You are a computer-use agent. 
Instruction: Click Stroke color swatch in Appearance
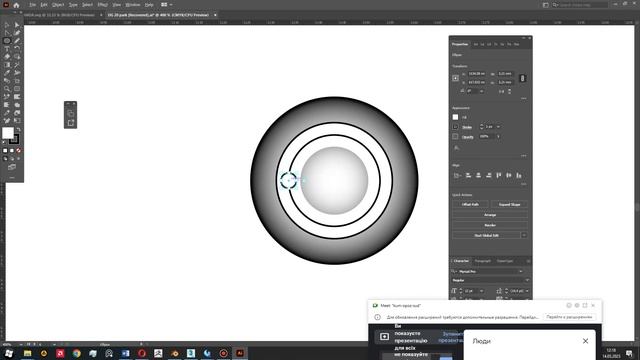456,127
